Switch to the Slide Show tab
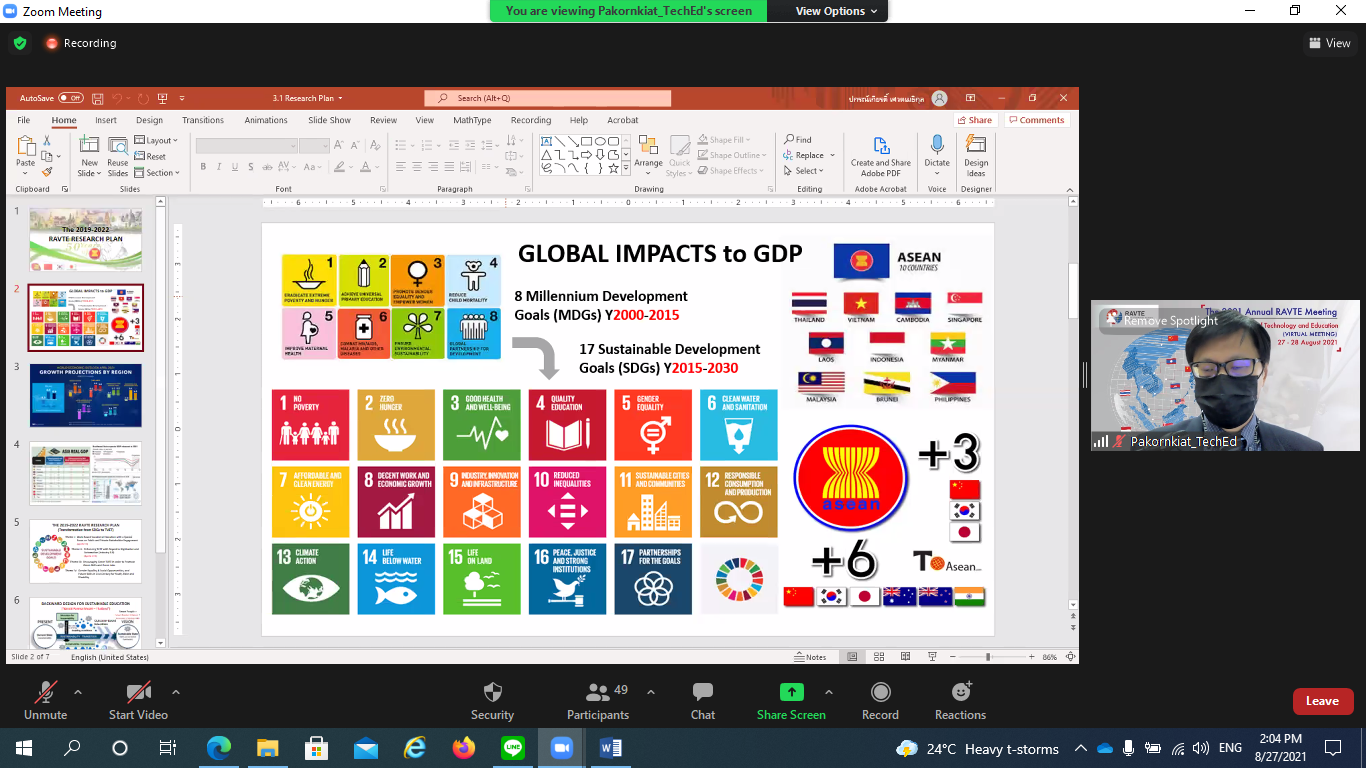1366x768 pixels. point(329,120)
